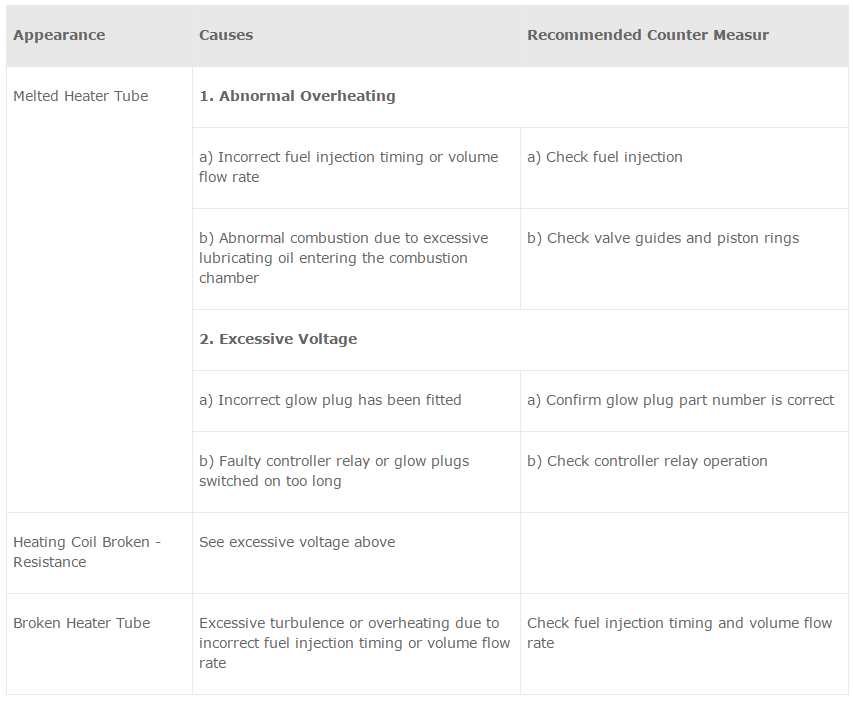Click the Check fuel injection cell
853x701 pixels.
tap(605, 157)
